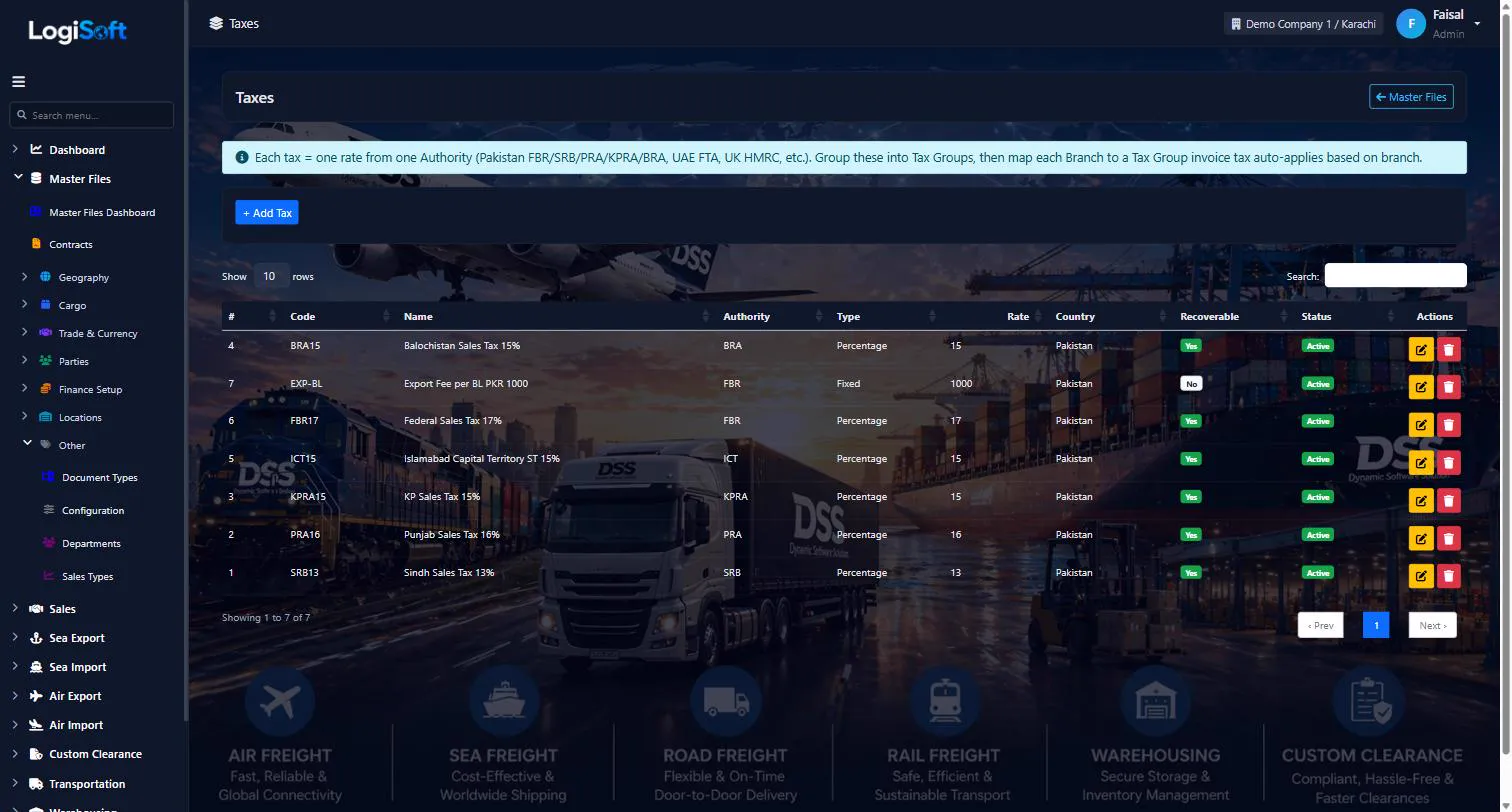Collapse the Other submenu
This screenshot has height=812, width=1512.
27,444
